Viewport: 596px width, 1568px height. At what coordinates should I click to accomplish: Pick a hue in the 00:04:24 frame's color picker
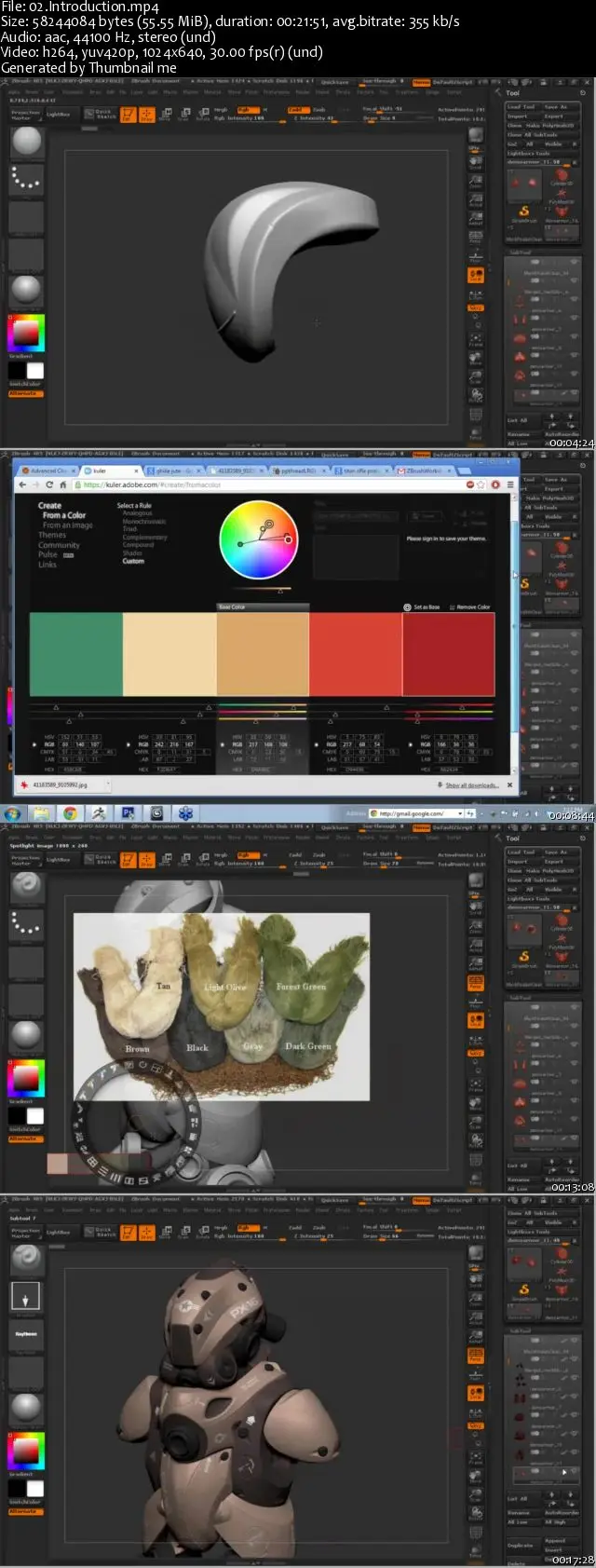click(26, 333)
